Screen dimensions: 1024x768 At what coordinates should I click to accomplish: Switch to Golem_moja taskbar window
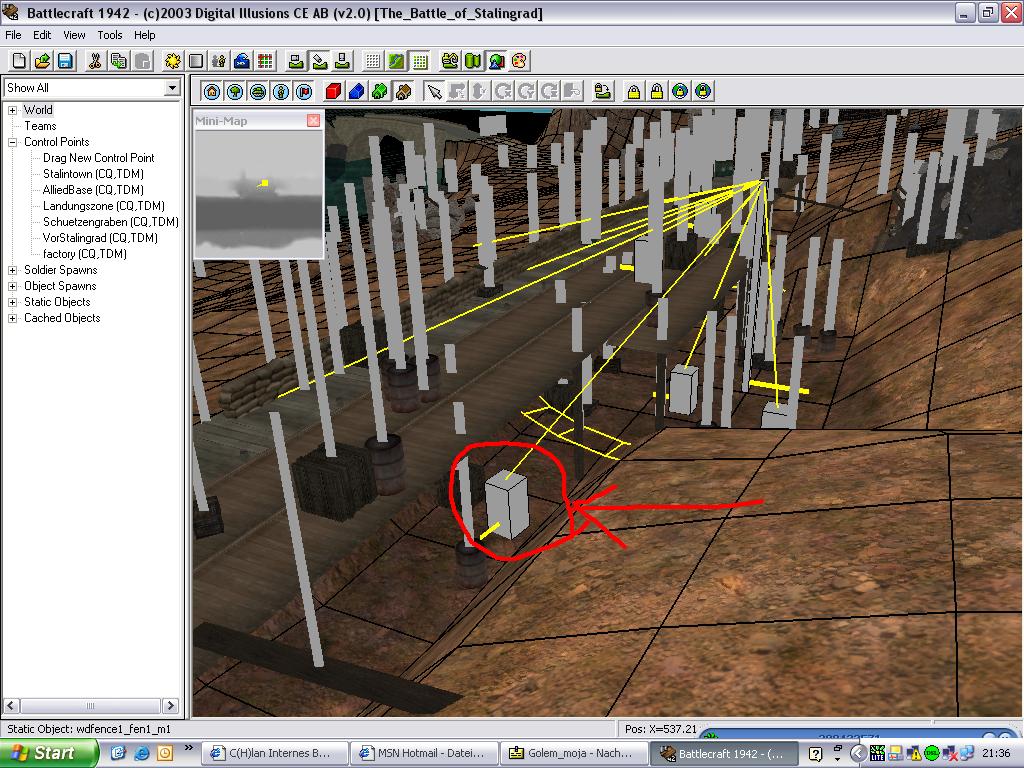[574, 754]
